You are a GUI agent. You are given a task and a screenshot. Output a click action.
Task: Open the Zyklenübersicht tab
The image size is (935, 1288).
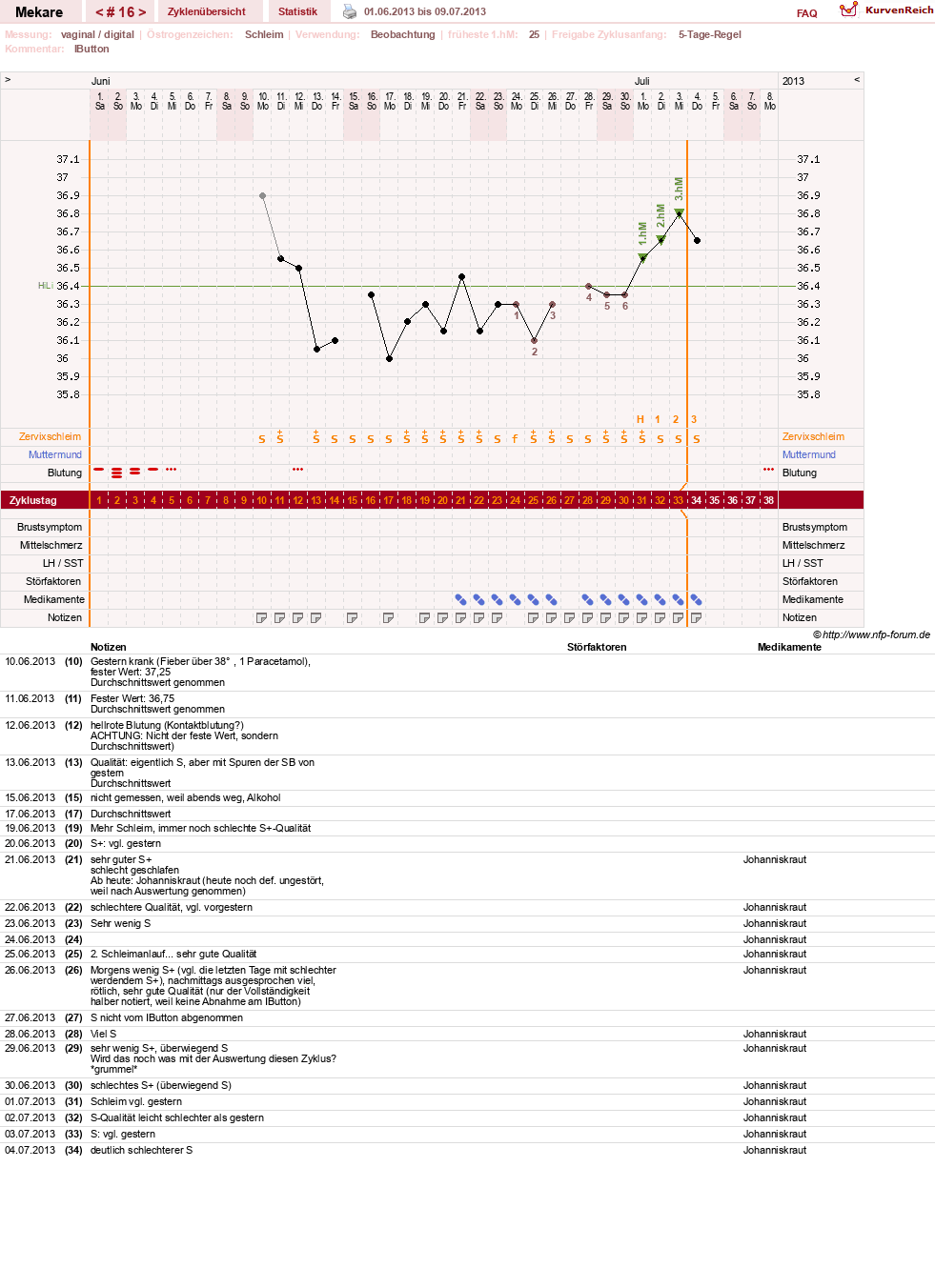click(x=207, y=11)
